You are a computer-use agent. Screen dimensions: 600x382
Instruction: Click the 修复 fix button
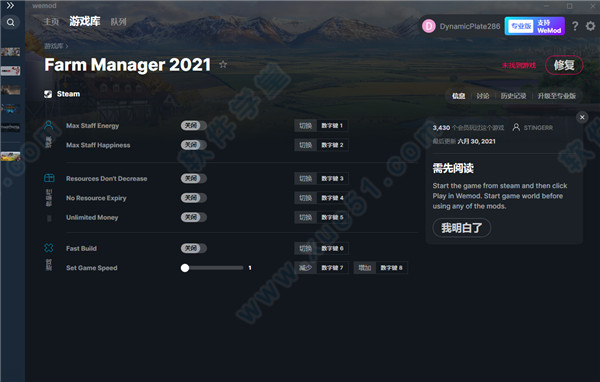click(564, 65)
